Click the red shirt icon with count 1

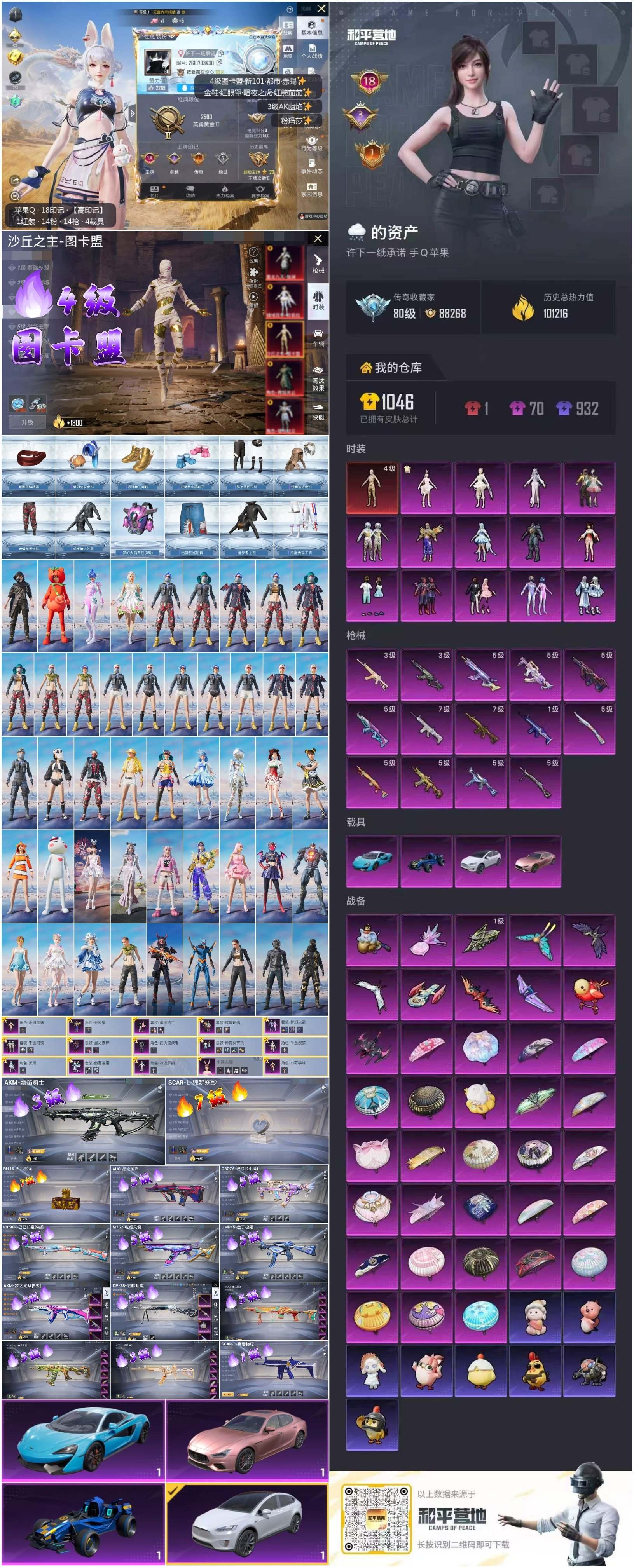point(472,408)
